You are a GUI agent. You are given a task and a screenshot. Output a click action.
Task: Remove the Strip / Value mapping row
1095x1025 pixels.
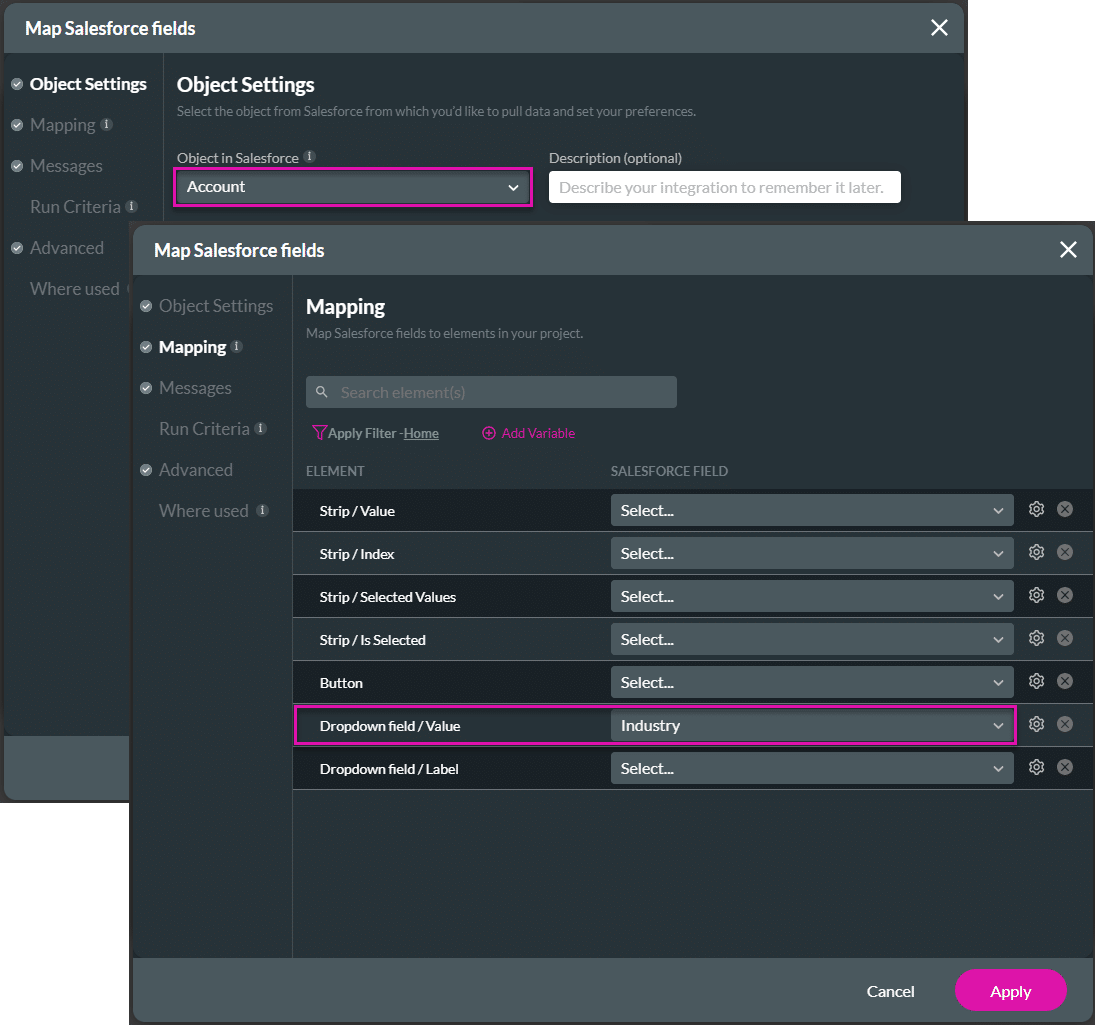click(x=1065, y=509)
